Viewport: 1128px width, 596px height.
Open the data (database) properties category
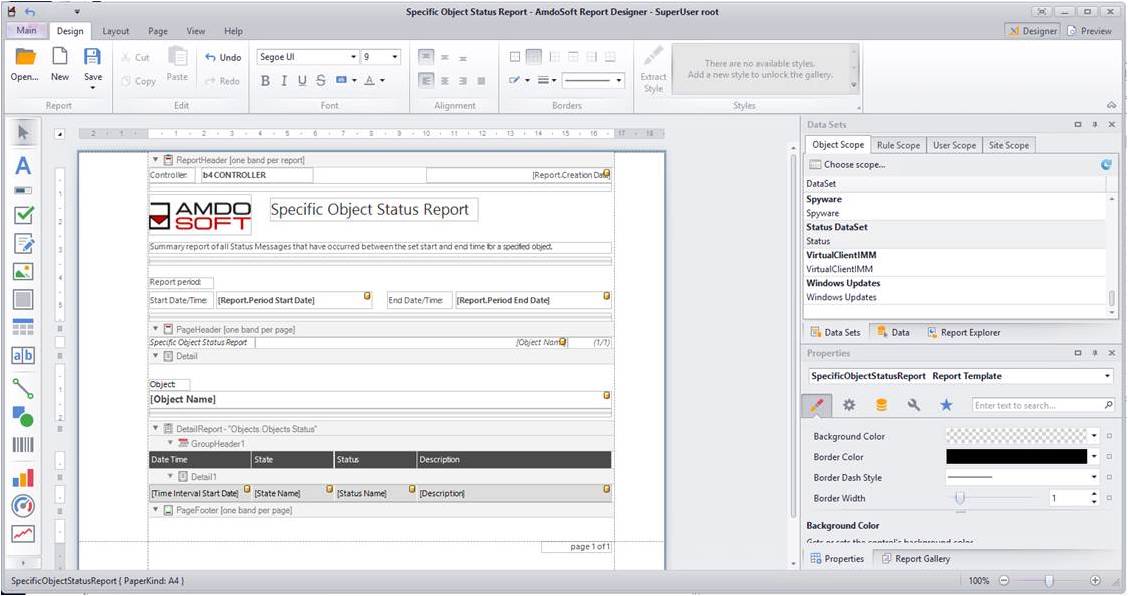881,405
